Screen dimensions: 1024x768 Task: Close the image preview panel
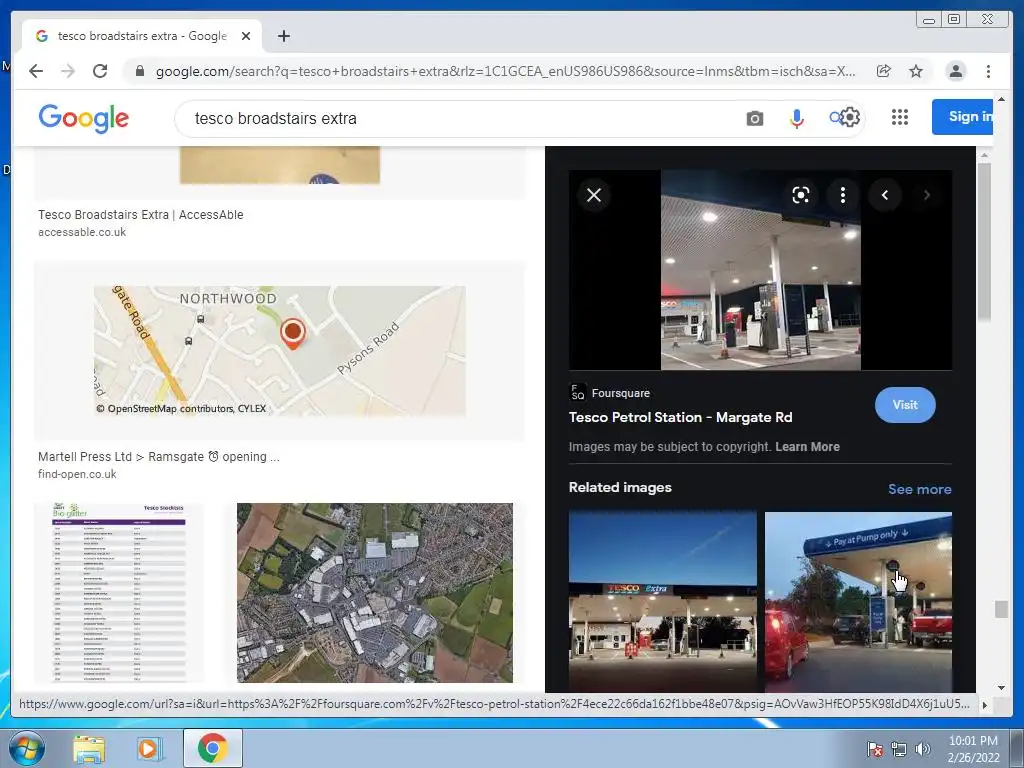pyautogui.click(x=594, y=195)
